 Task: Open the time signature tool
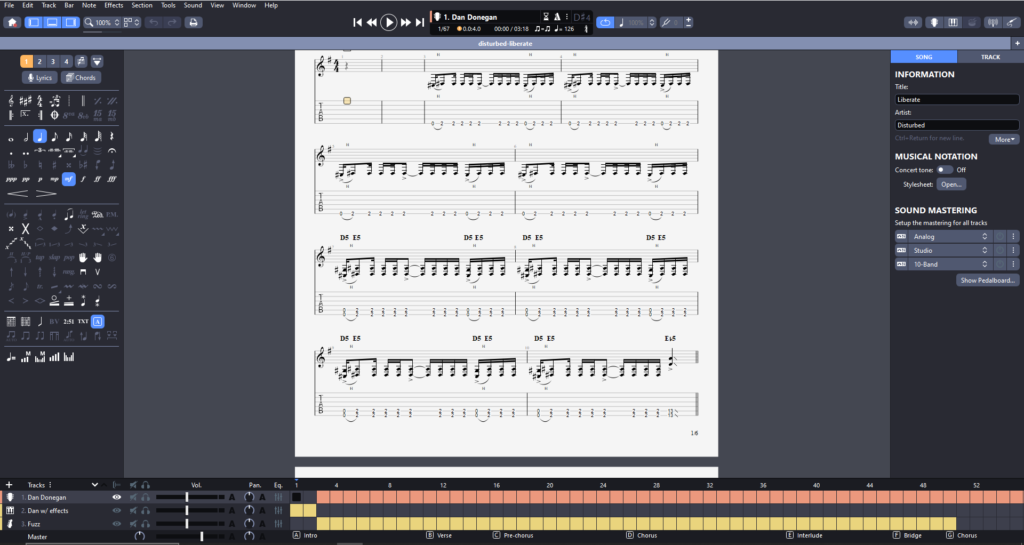40,101
